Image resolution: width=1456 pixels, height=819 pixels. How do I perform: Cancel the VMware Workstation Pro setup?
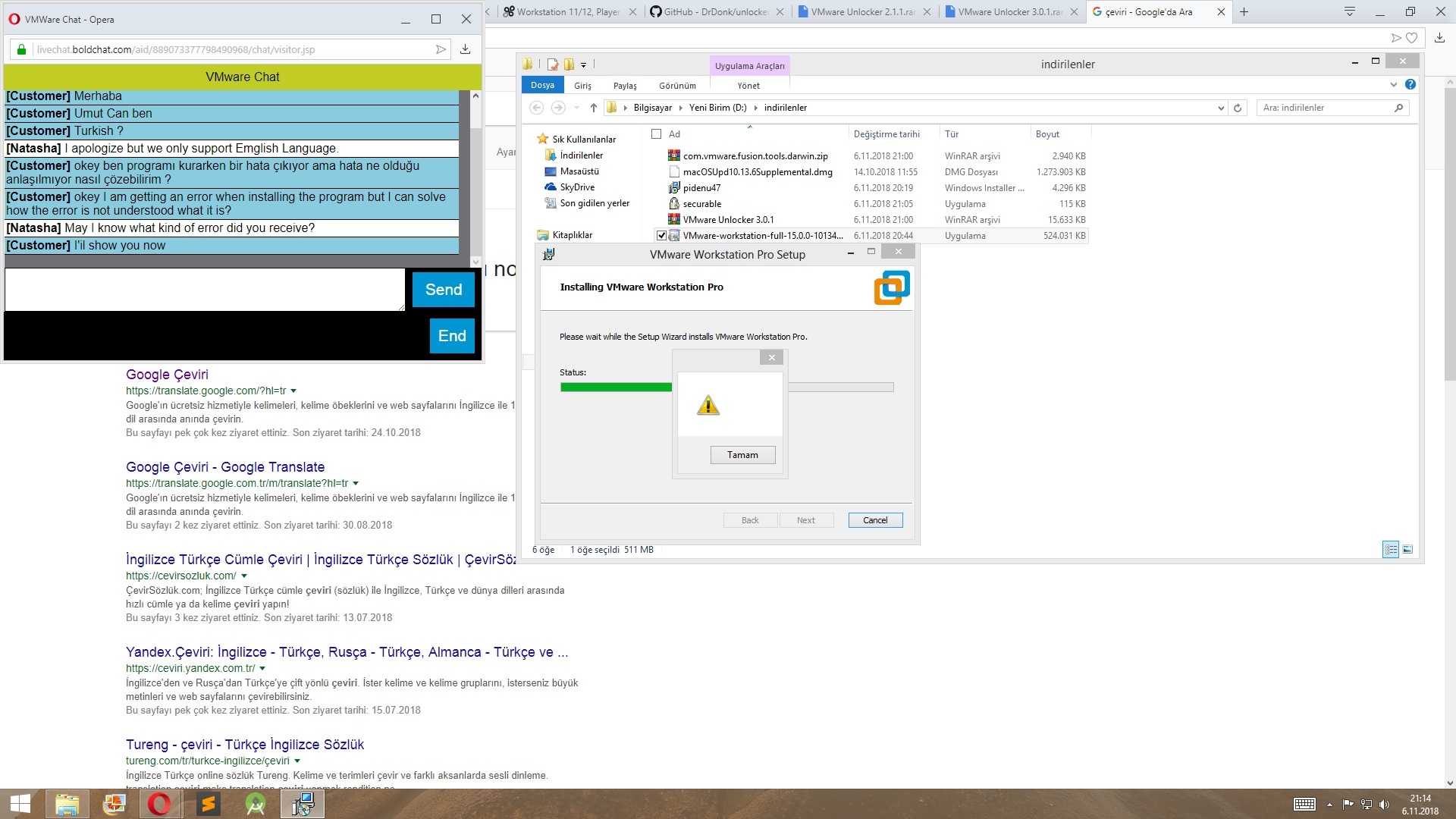click(874, 520)
